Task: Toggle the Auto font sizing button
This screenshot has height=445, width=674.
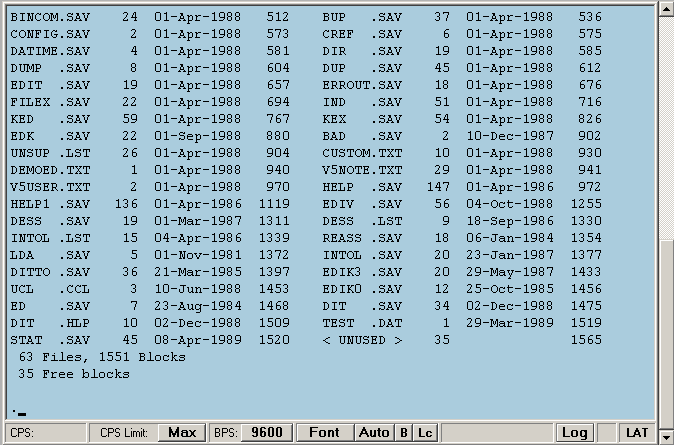Action: pyautogui.click(x=374, y=433)
